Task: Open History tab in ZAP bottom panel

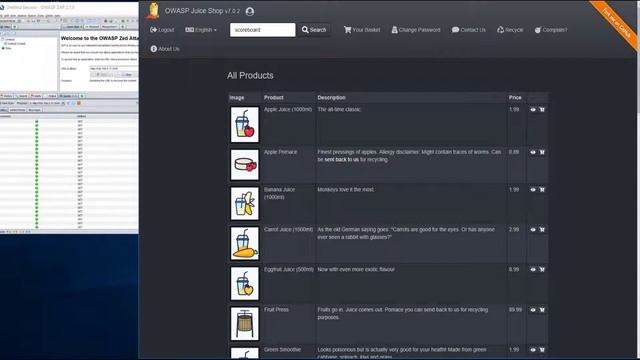Action: click(7, 96)
